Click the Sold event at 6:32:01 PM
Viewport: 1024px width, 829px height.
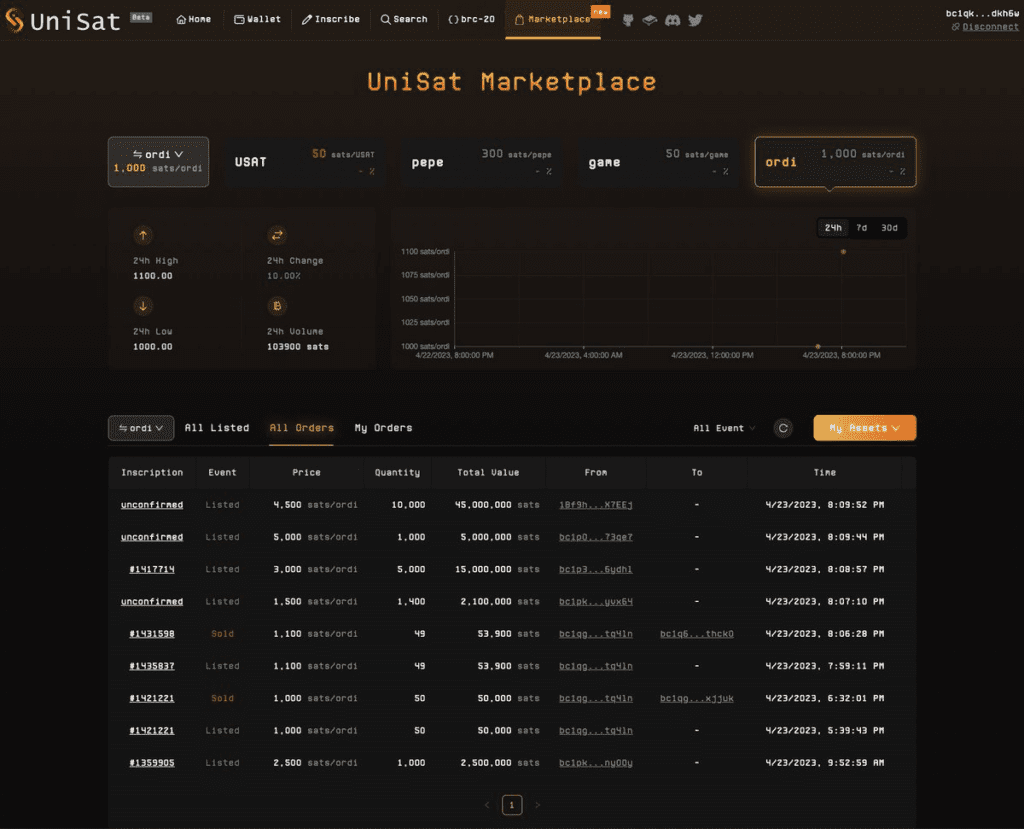(x=222, y=698)
